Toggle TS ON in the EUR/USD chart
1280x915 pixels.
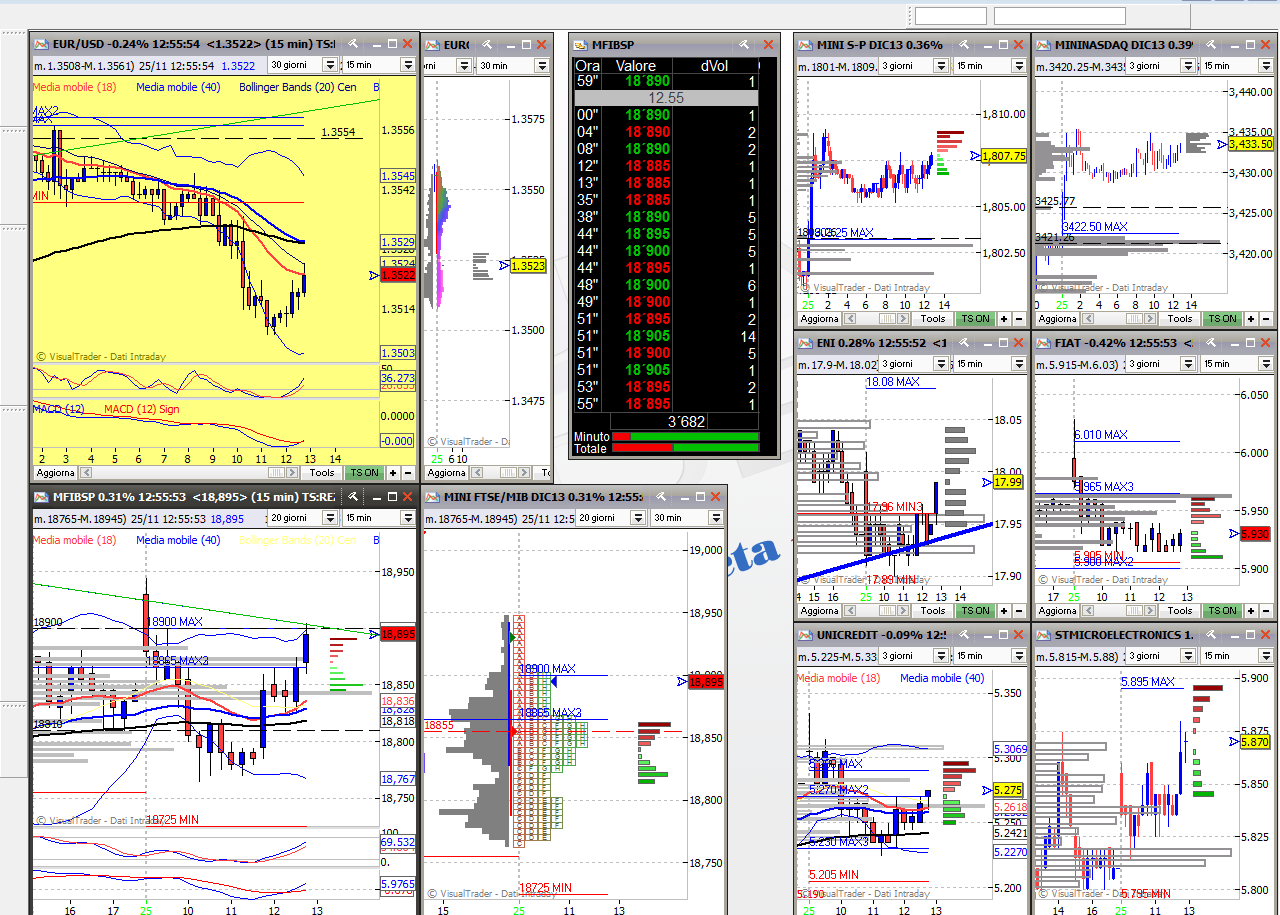tap(364, 473)
